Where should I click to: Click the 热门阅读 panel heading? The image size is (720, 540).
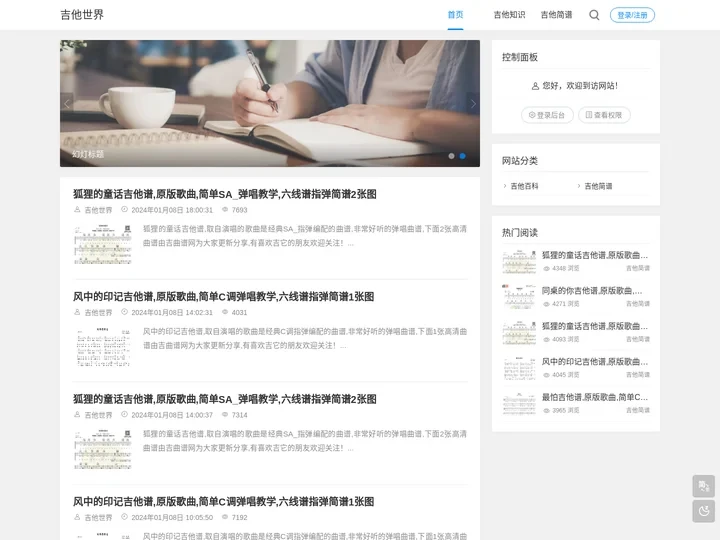click(x=520, y=233)
